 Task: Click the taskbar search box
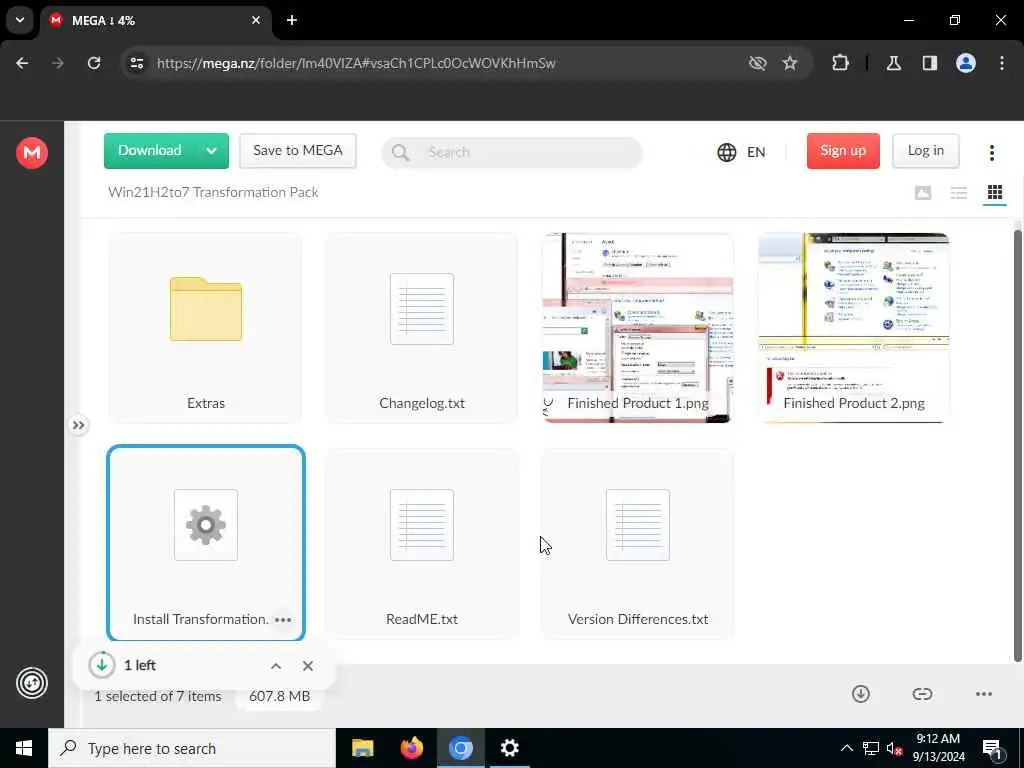[x=192, y=748]
